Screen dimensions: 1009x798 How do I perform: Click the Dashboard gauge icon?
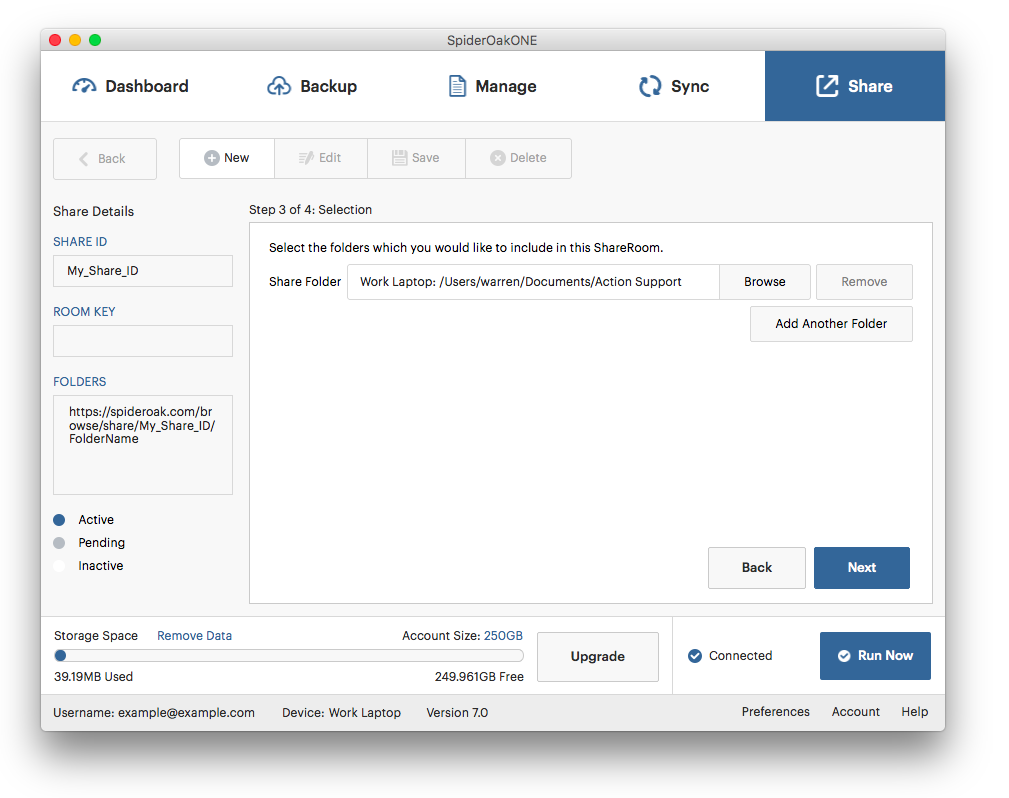84,86
